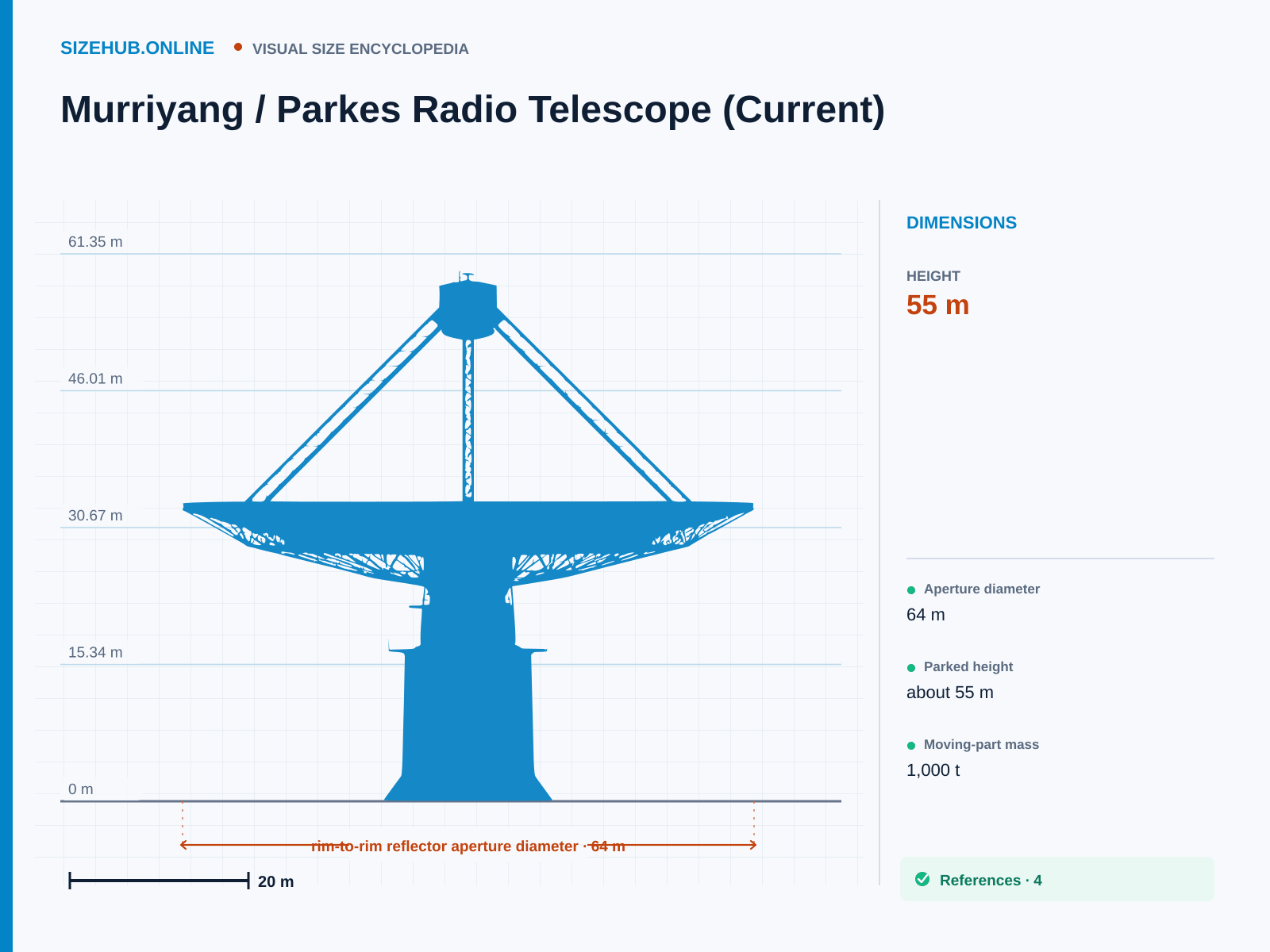Select the Murriyang / Parkes Radio Telescope title
1270x952 pixels.
coord(472,109)
